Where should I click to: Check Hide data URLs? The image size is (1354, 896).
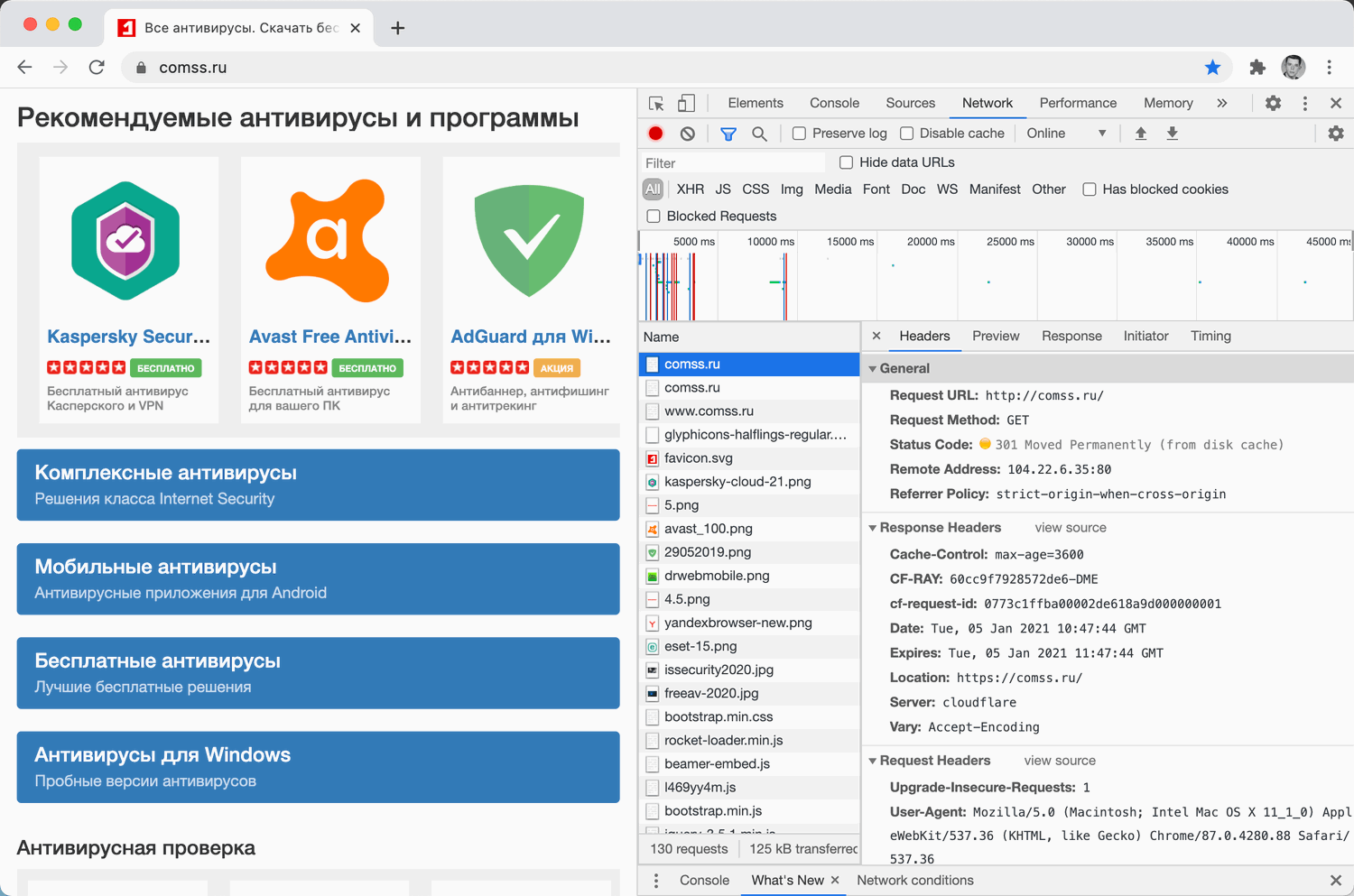coord(847,162)
